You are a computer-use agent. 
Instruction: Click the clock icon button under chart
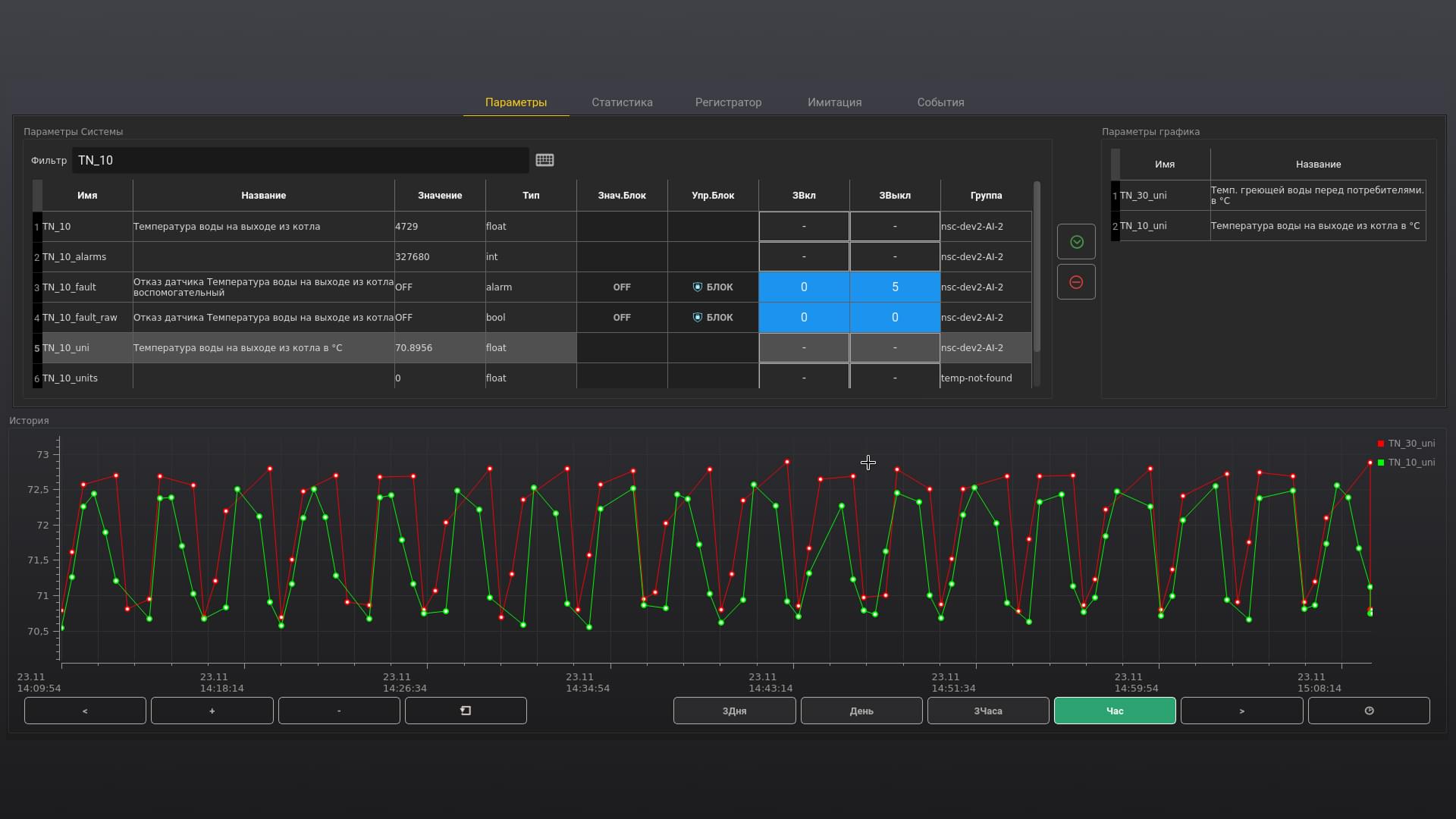point(1369,711)
